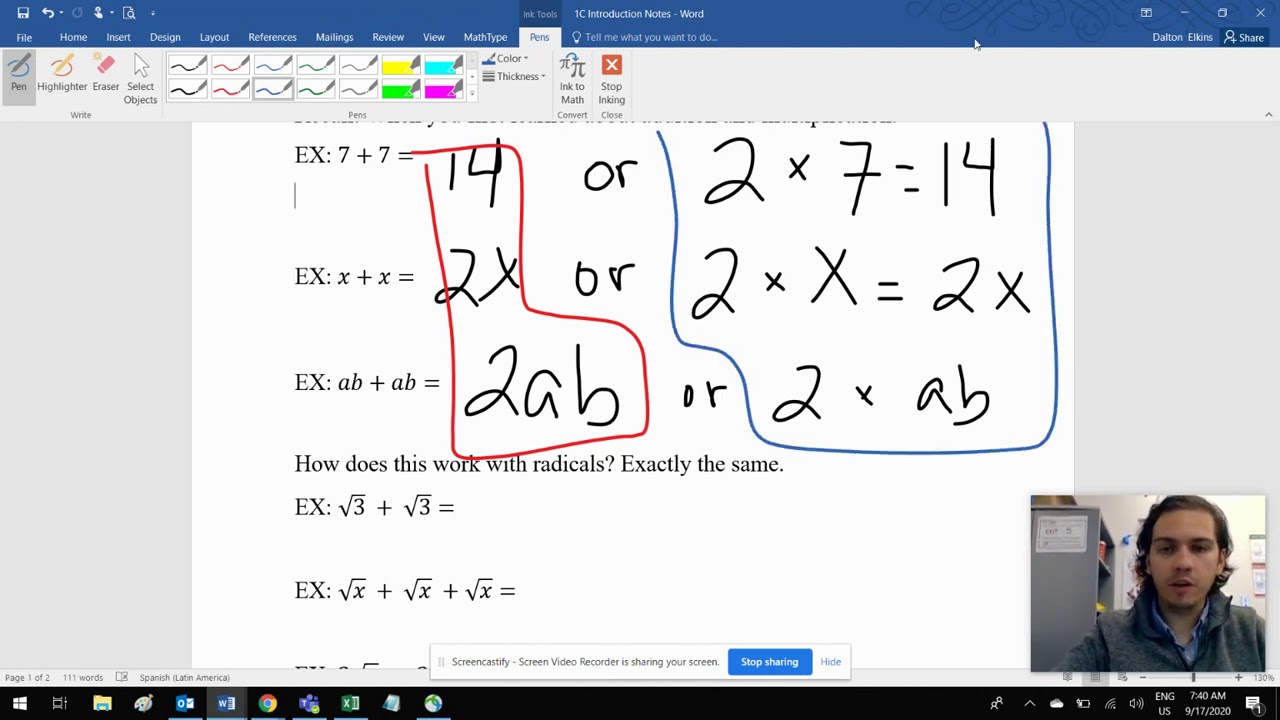The height and width of the screenshot is (720, 1280).
Task: Show next row of pens gallery
Action: tap(472, 77)
